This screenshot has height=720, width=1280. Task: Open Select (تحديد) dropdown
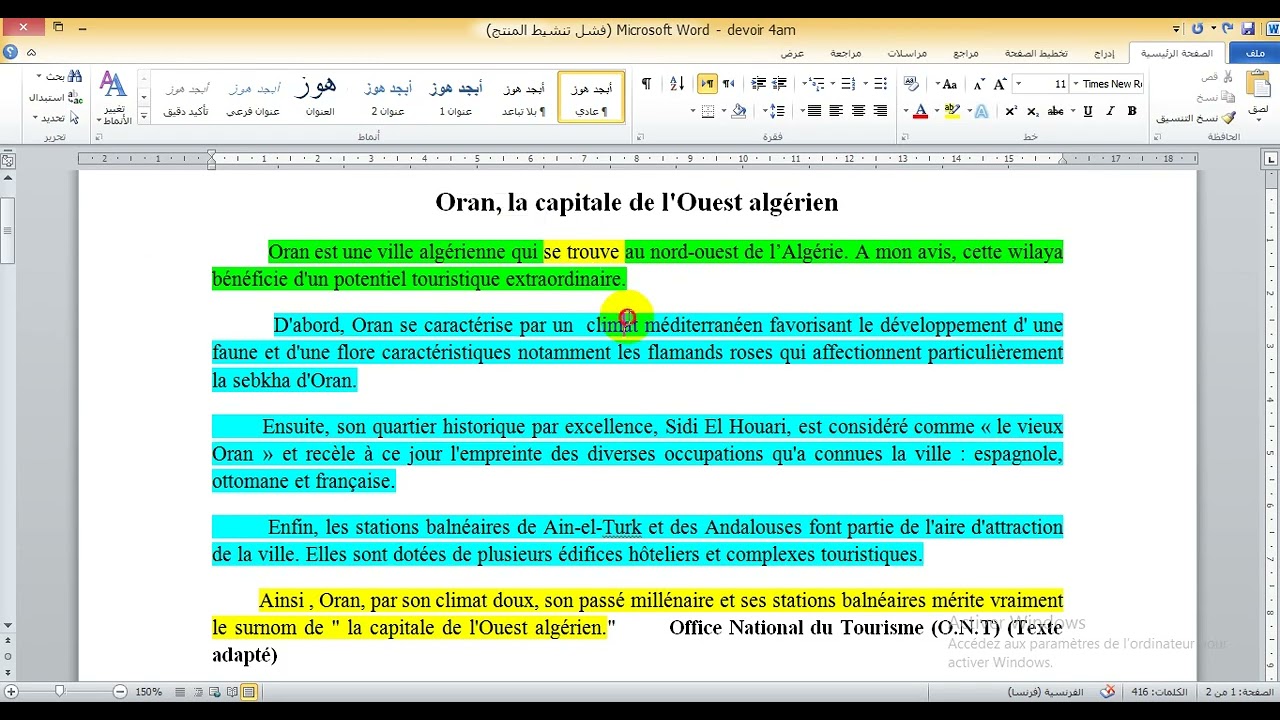click(58, 117)
